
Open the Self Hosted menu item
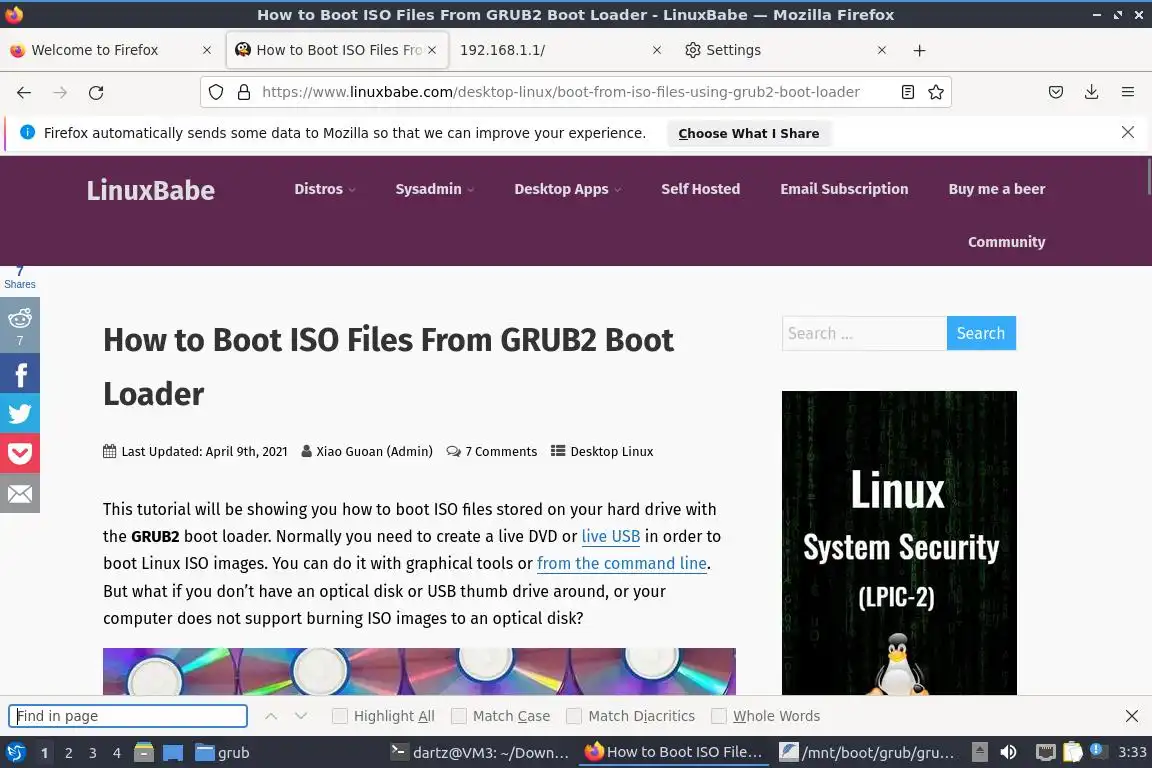(x=700, y=189)
